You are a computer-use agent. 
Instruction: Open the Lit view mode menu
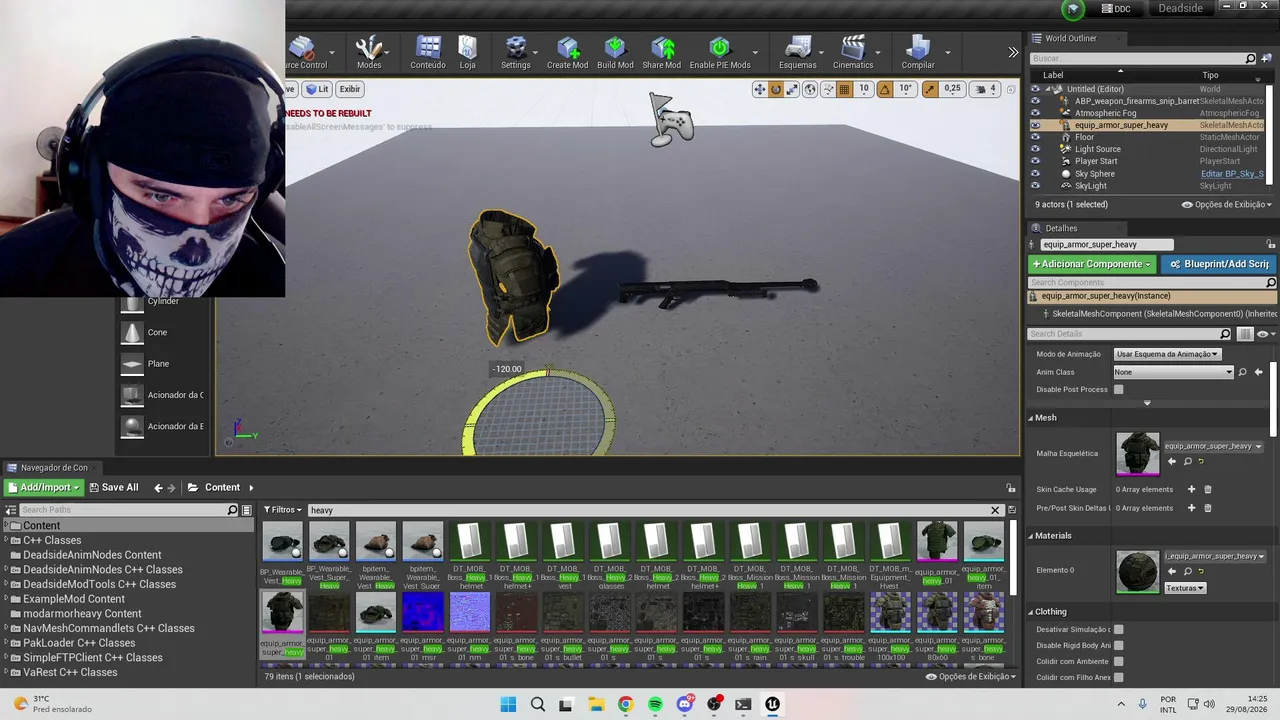317,89
